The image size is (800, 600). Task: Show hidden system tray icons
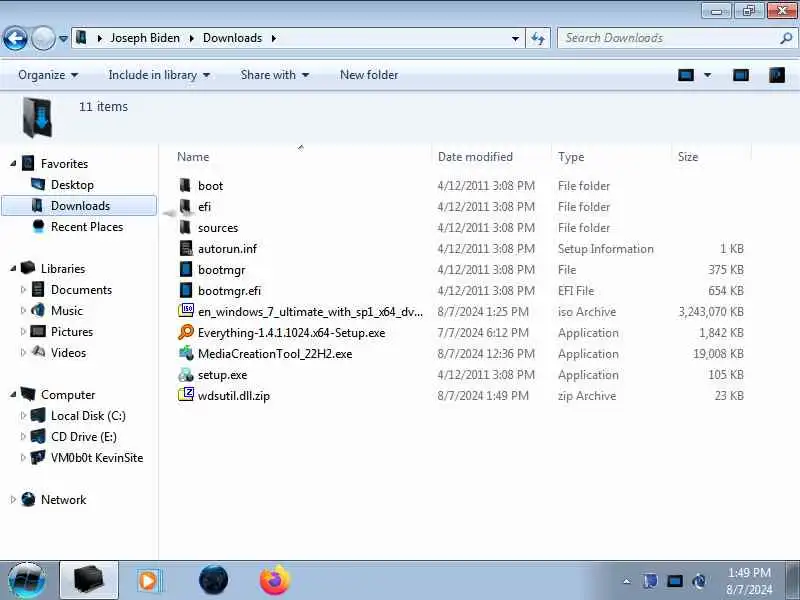tap(627, 581)
